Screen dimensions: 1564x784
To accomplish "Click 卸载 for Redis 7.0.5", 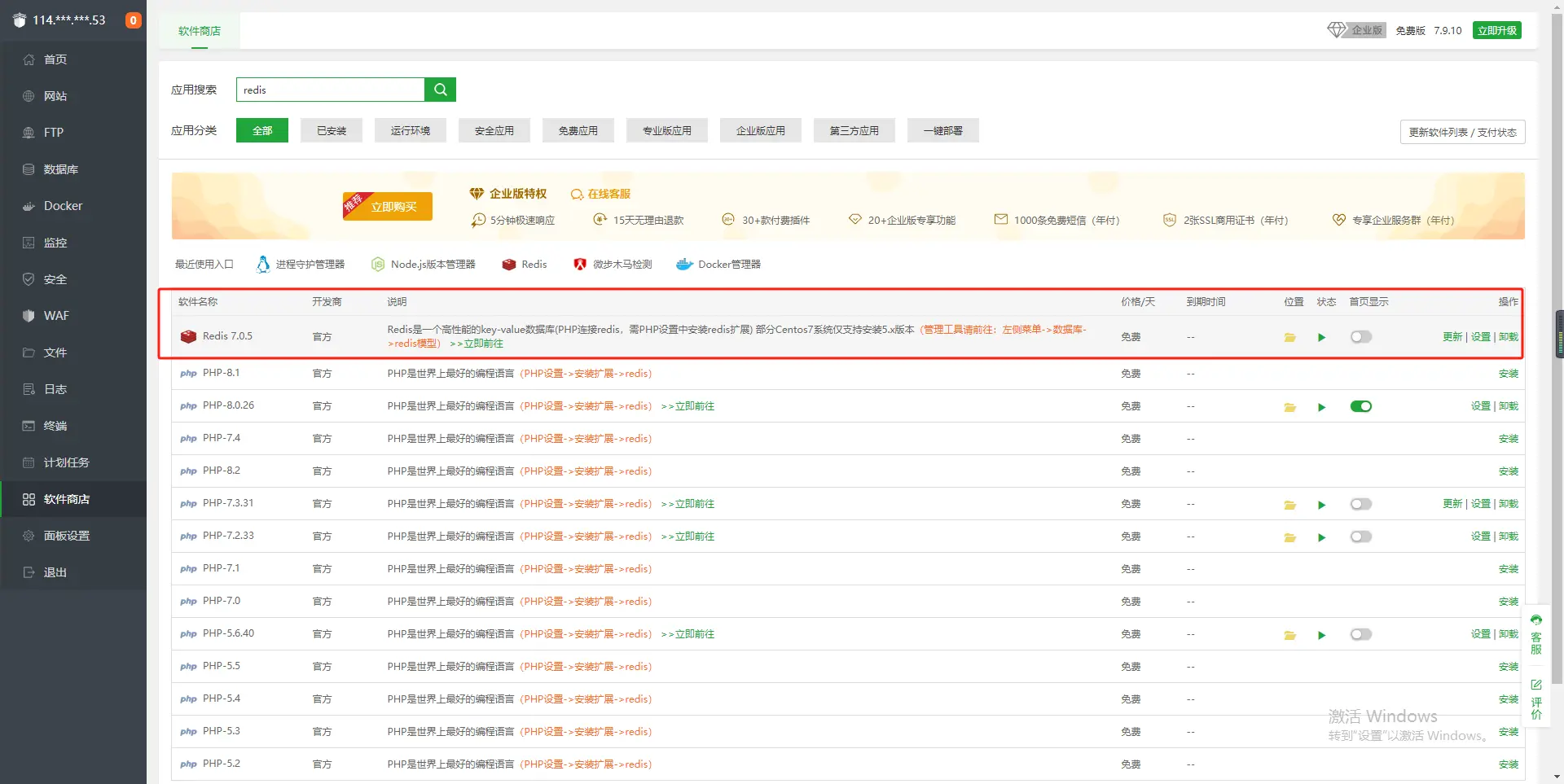I will point(1509,337).
